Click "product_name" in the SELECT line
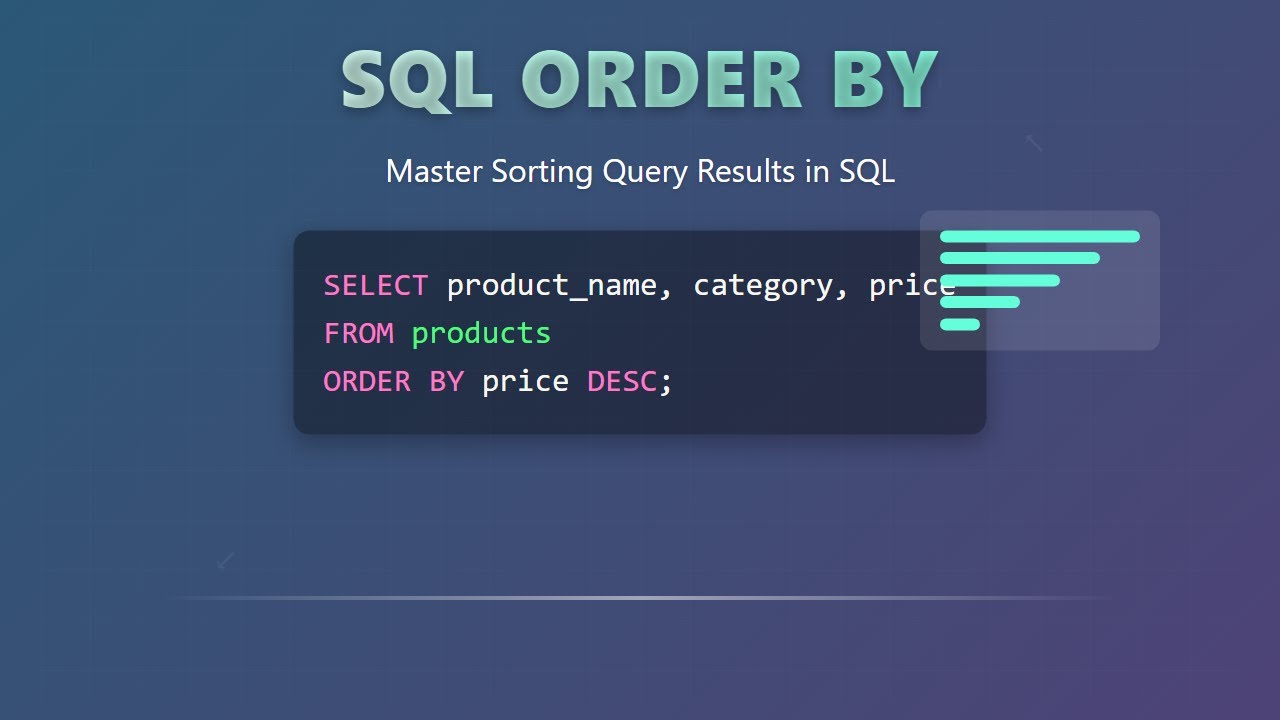Image resolution: width=1280 pixels, height=720 pixels. click(551, 286)
